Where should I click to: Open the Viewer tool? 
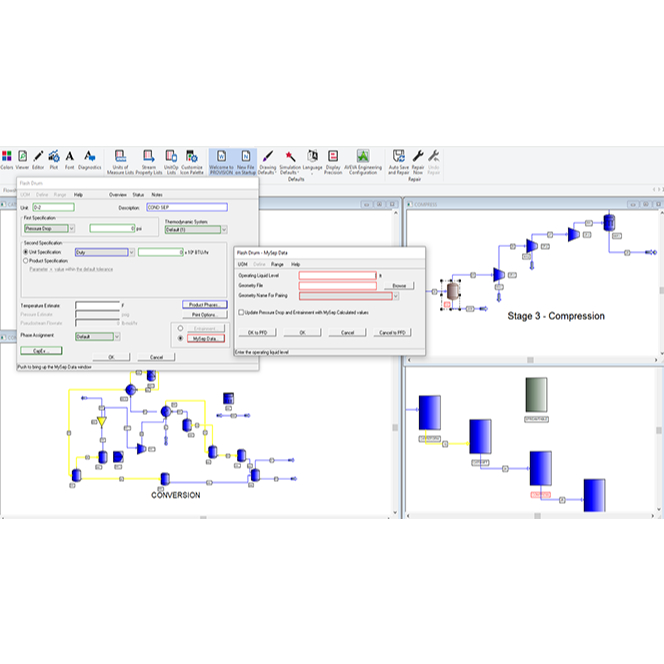click(x=22, y=160)
